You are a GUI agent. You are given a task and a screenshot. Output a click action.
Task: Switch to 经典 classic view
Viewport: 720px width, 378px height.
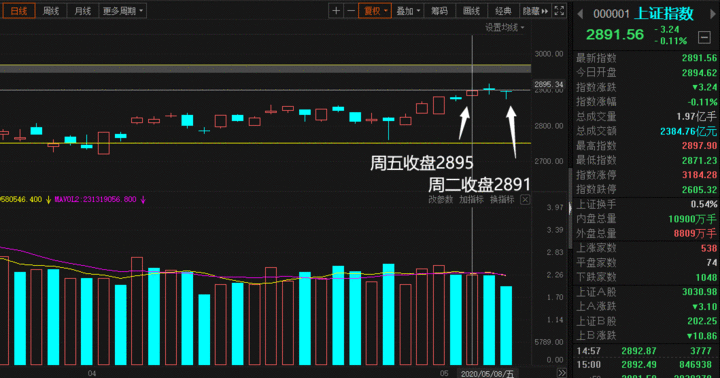pos(503,11)
